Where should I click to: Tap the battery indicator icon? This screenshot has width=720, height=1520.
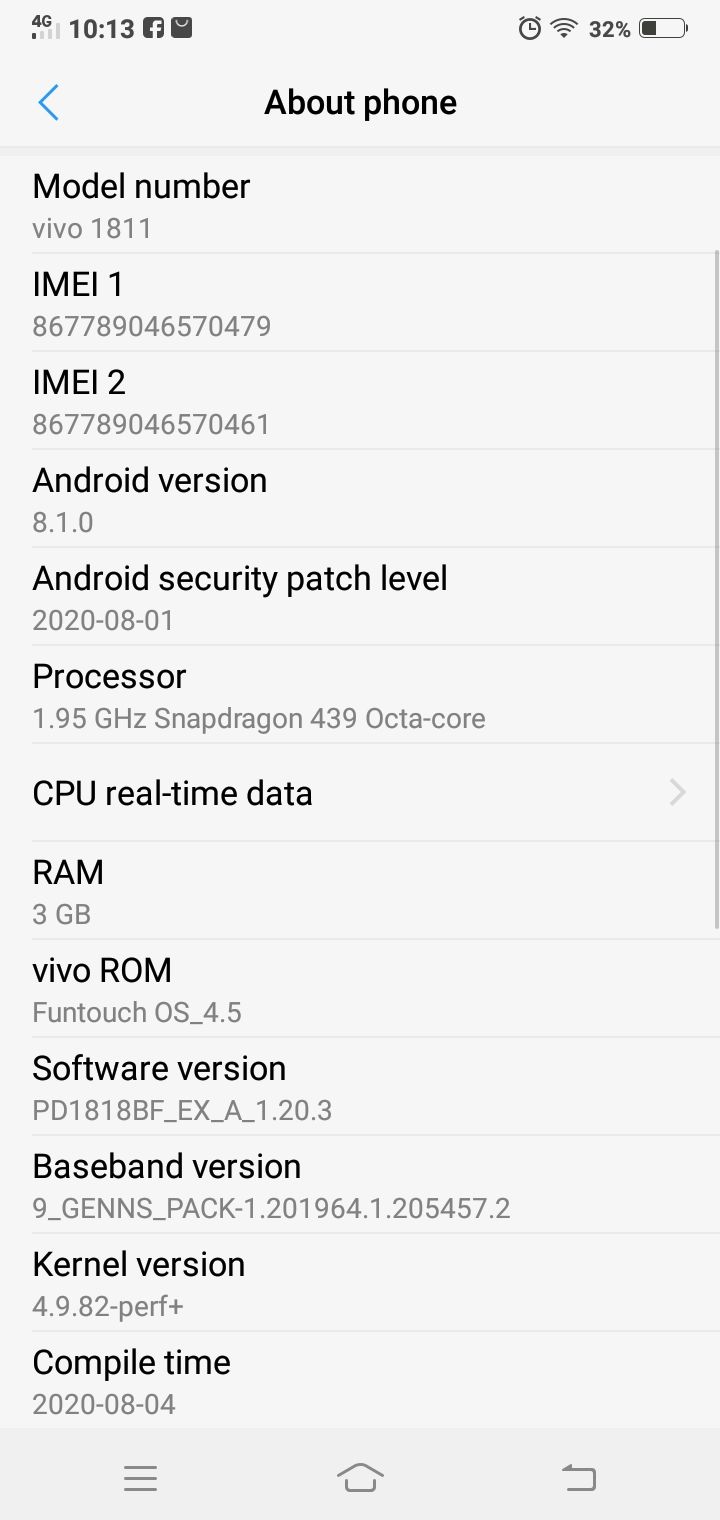click(x=663, y=29)
